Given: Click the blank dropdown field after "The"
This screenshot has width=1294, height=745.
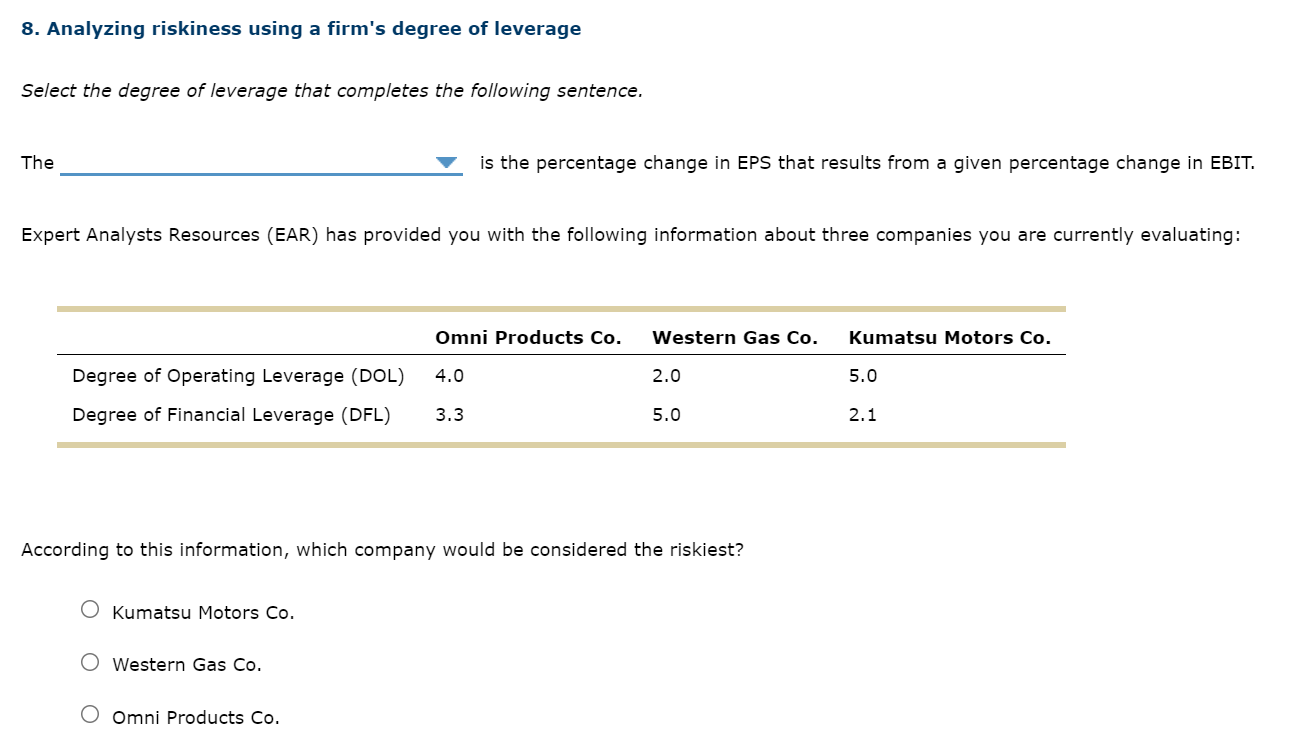Looking at the screenshot, I should 250,163.
